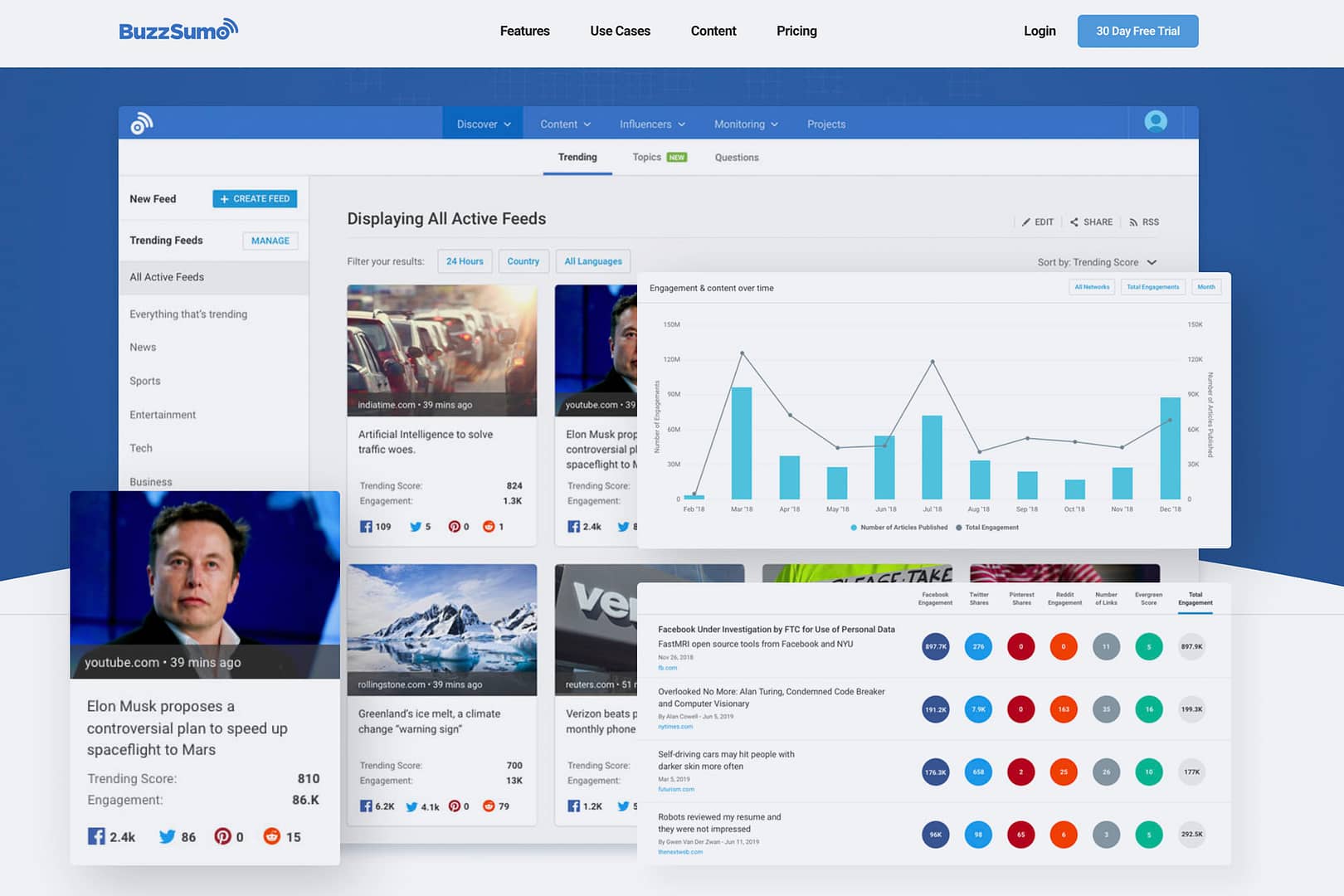Click the 7.9K Twitter shares circle
The width and height of the screenshot is (1344, 896).
(x=978, y=709)
